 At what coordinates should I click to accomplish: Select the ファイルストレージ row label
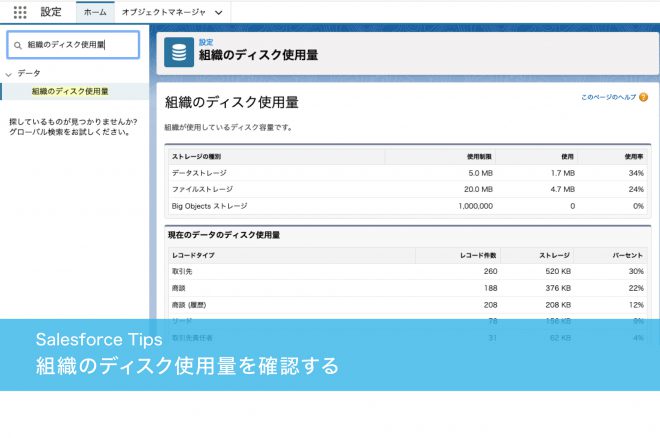coord(202,189)
